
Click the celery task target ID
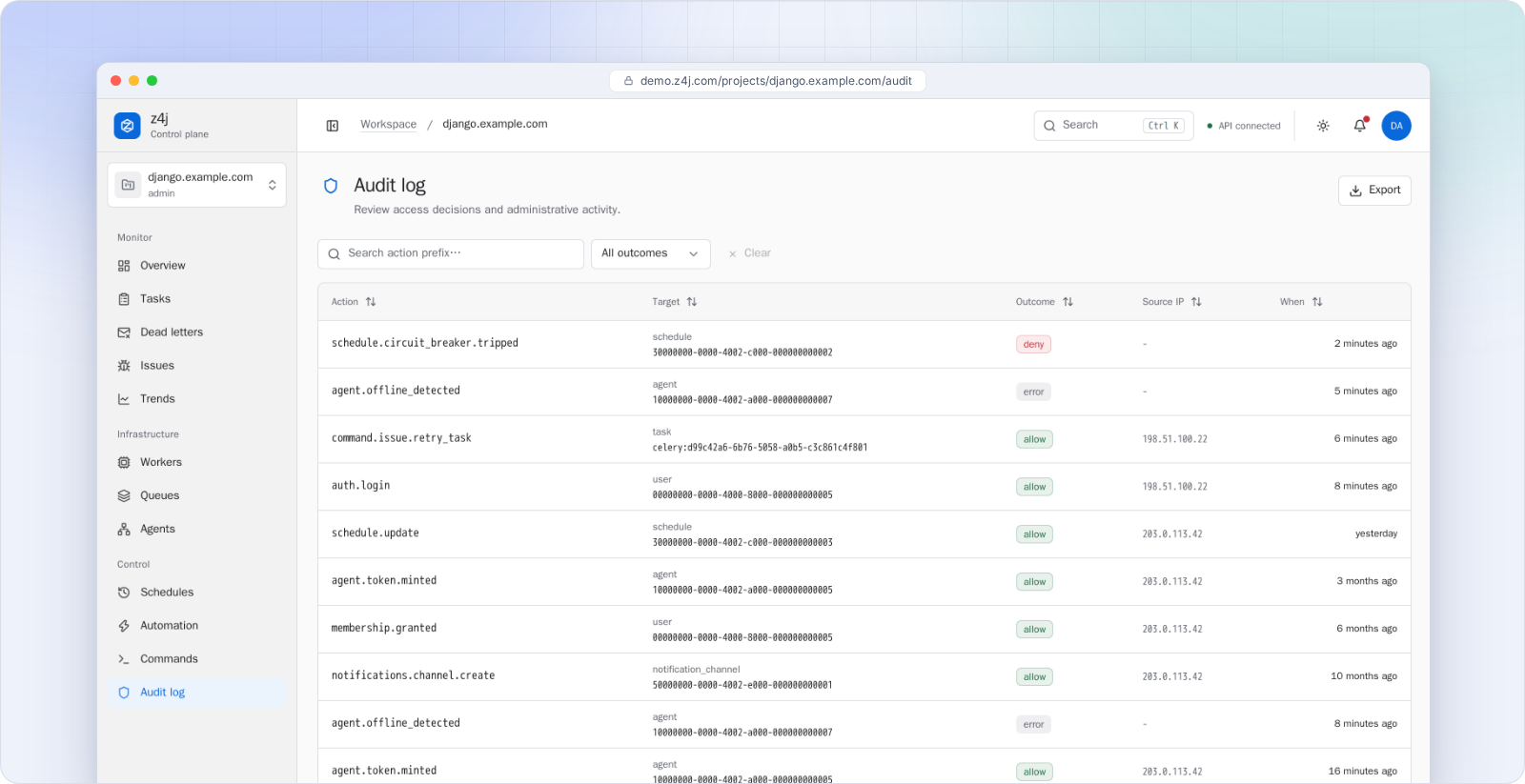point(760,448)
